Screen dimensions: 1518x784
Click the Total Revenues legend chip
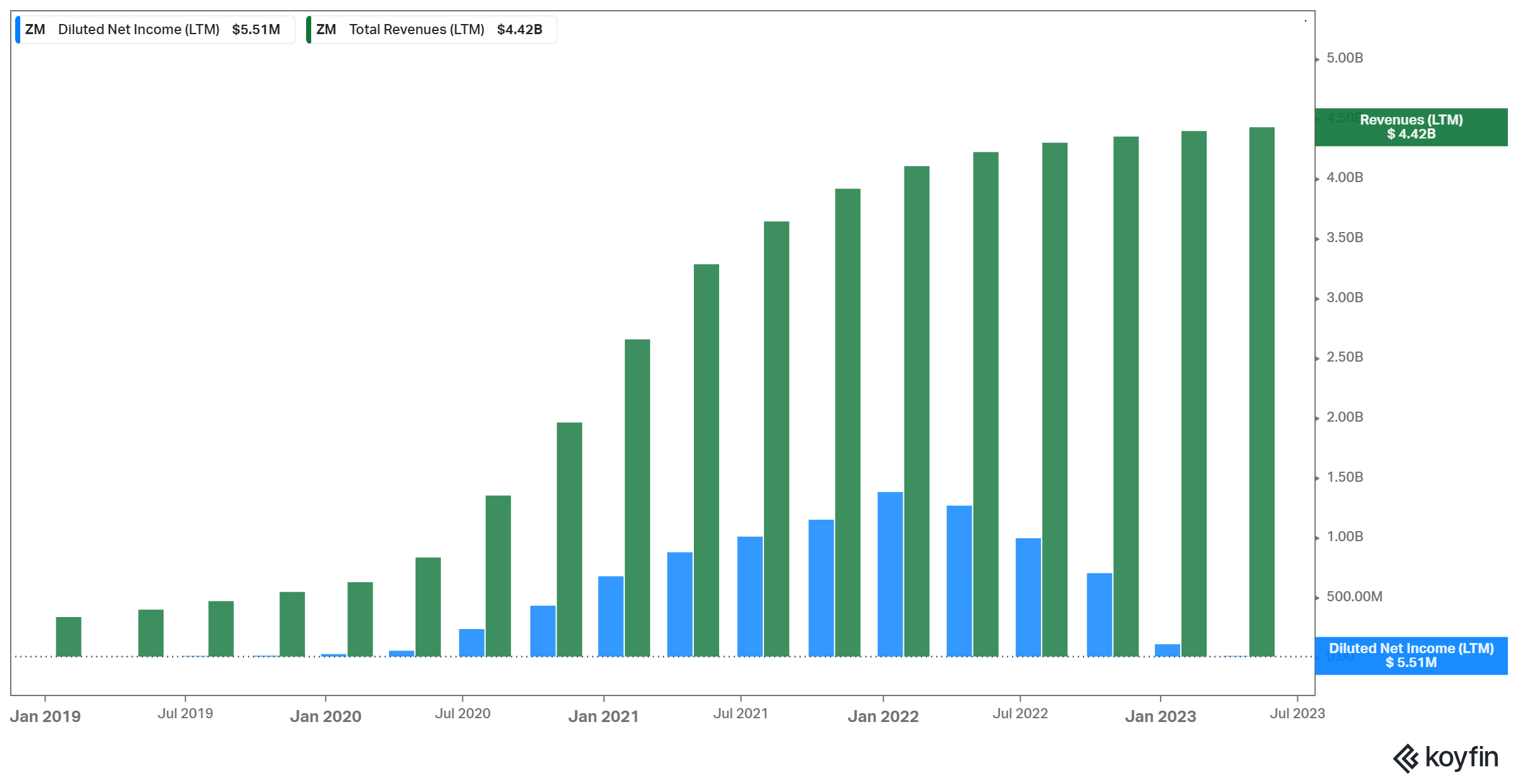tap(431, 30)
